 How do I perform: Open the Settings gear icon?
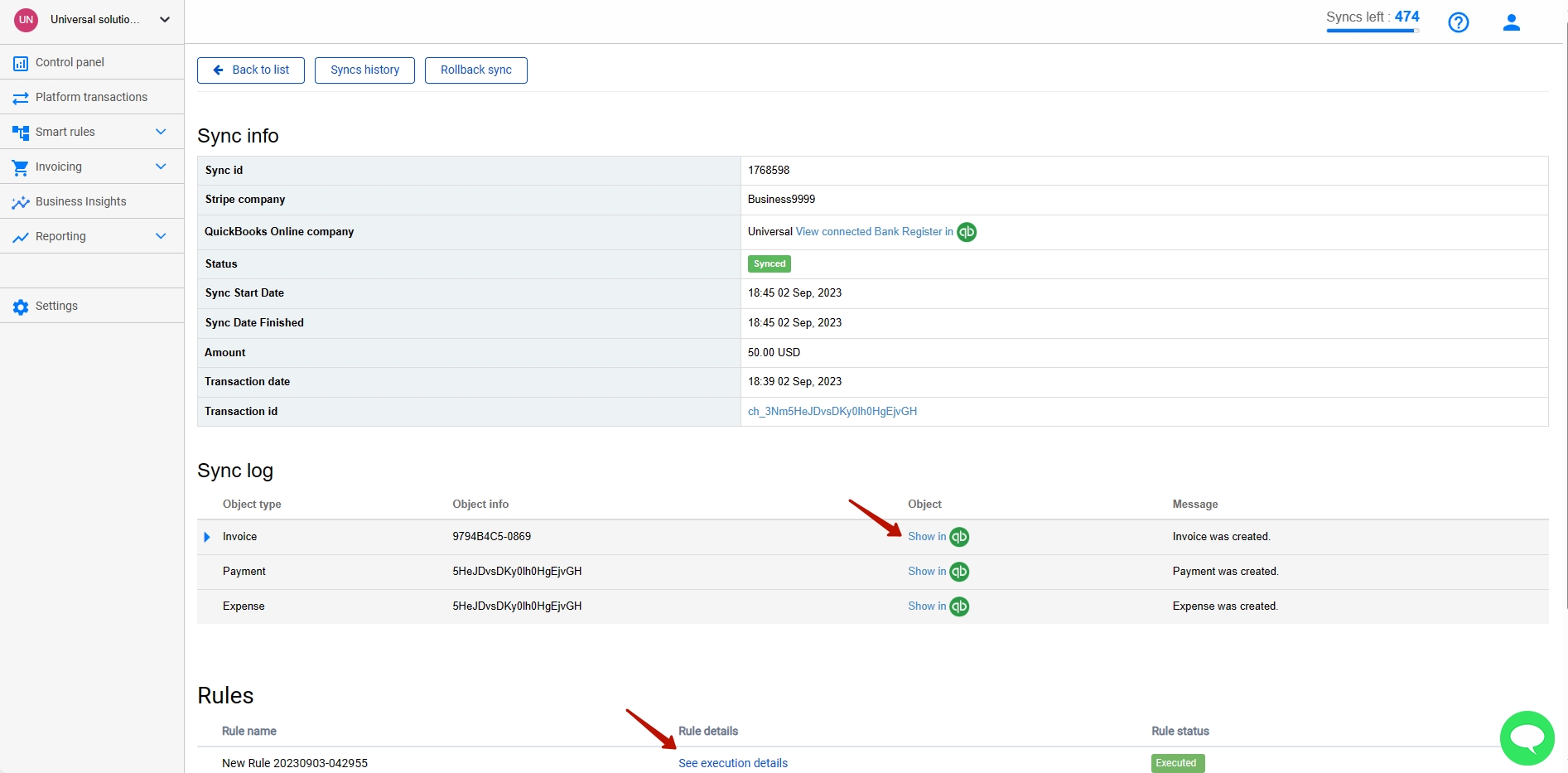pyautogui.click(x=20, y=306)
